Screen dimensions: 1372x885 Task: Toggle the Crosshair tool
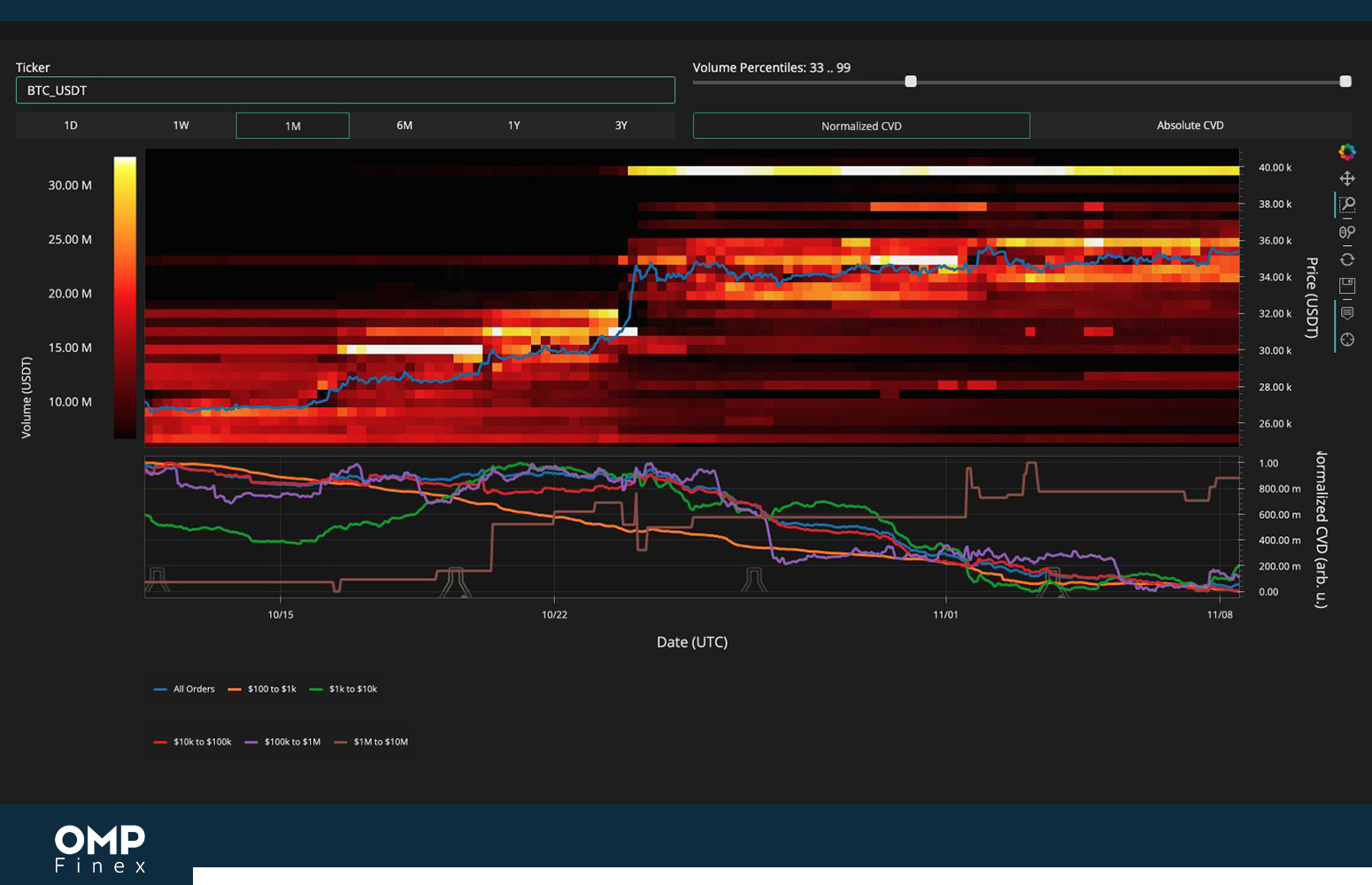1347,340
